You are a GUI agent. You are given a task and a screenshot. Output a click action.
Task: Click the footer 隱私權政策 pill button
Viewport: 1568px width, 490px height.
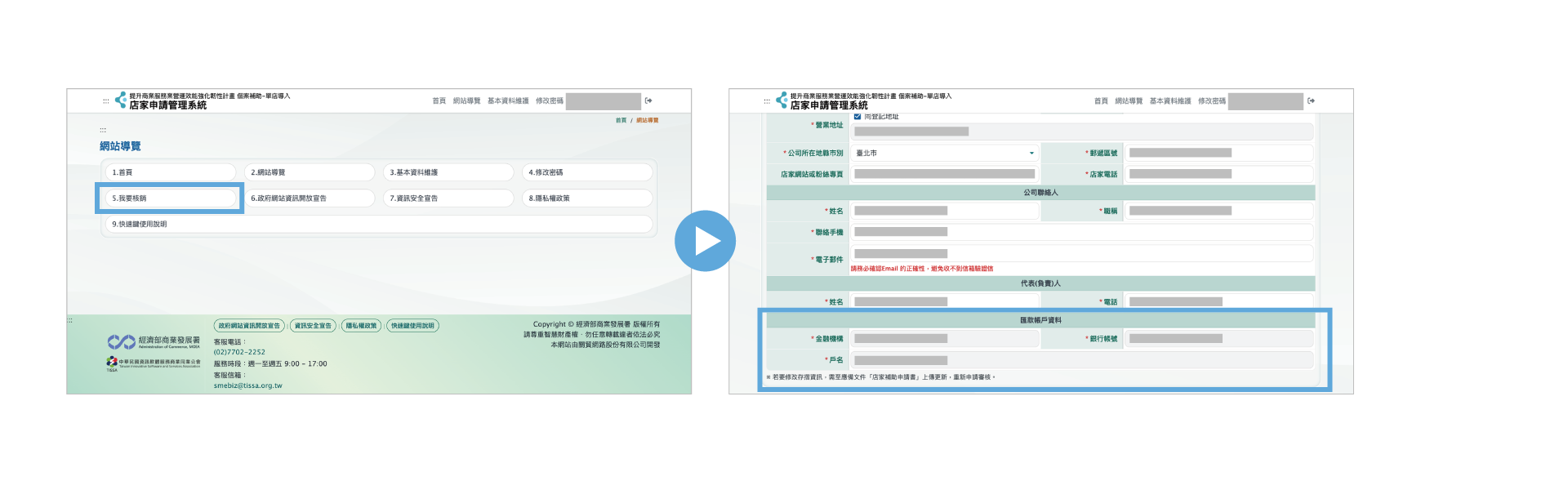point(361,326)
